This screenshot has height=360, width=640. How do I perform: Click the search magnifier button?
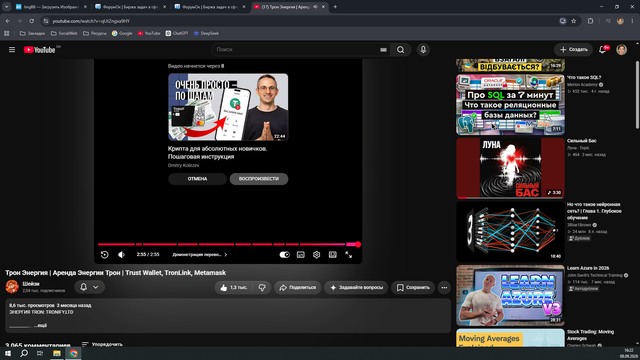coord(400,49)
